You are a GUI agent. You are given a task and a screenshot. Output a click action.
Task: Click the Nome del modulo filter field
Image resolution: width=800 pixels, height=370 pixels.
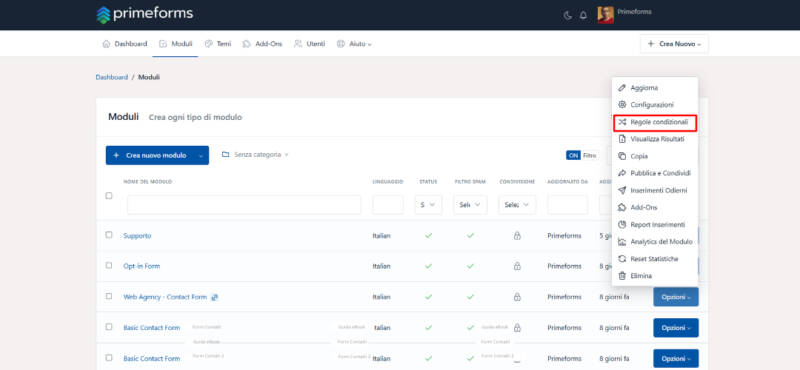[x=244, y=205]
